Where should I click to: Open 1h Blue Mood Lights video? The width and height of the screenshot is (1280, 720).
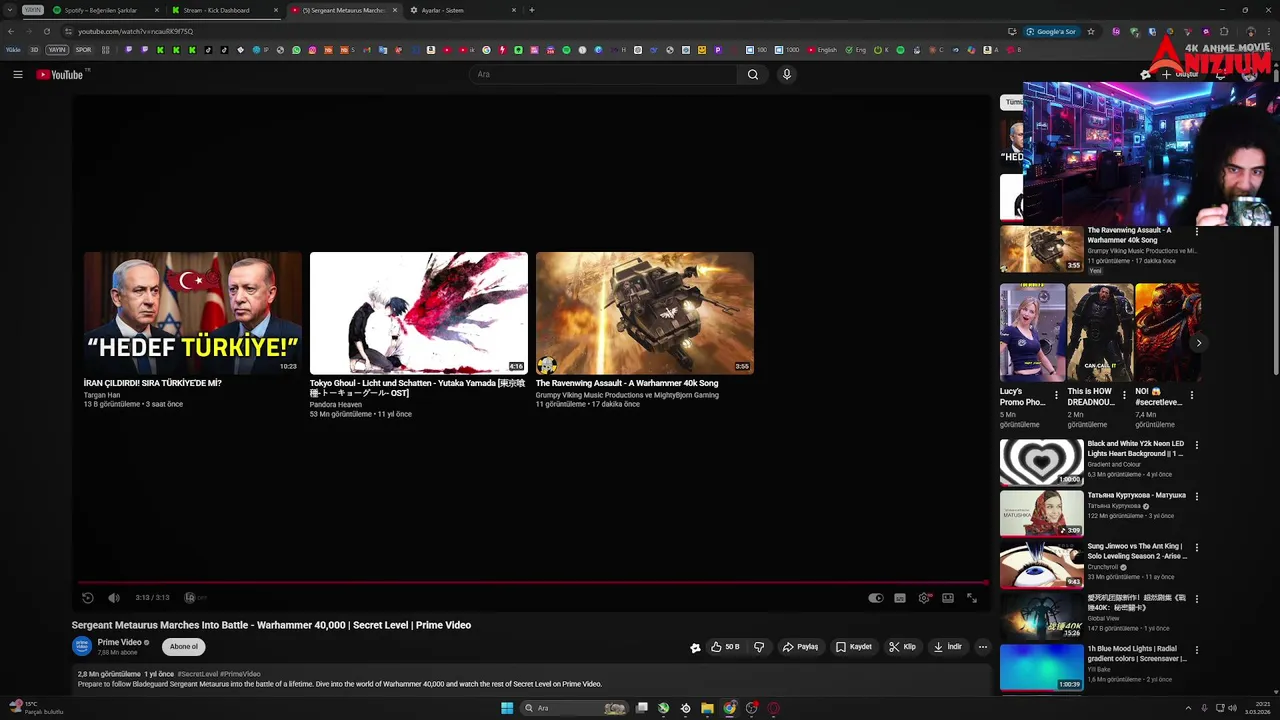[1042, 667]
